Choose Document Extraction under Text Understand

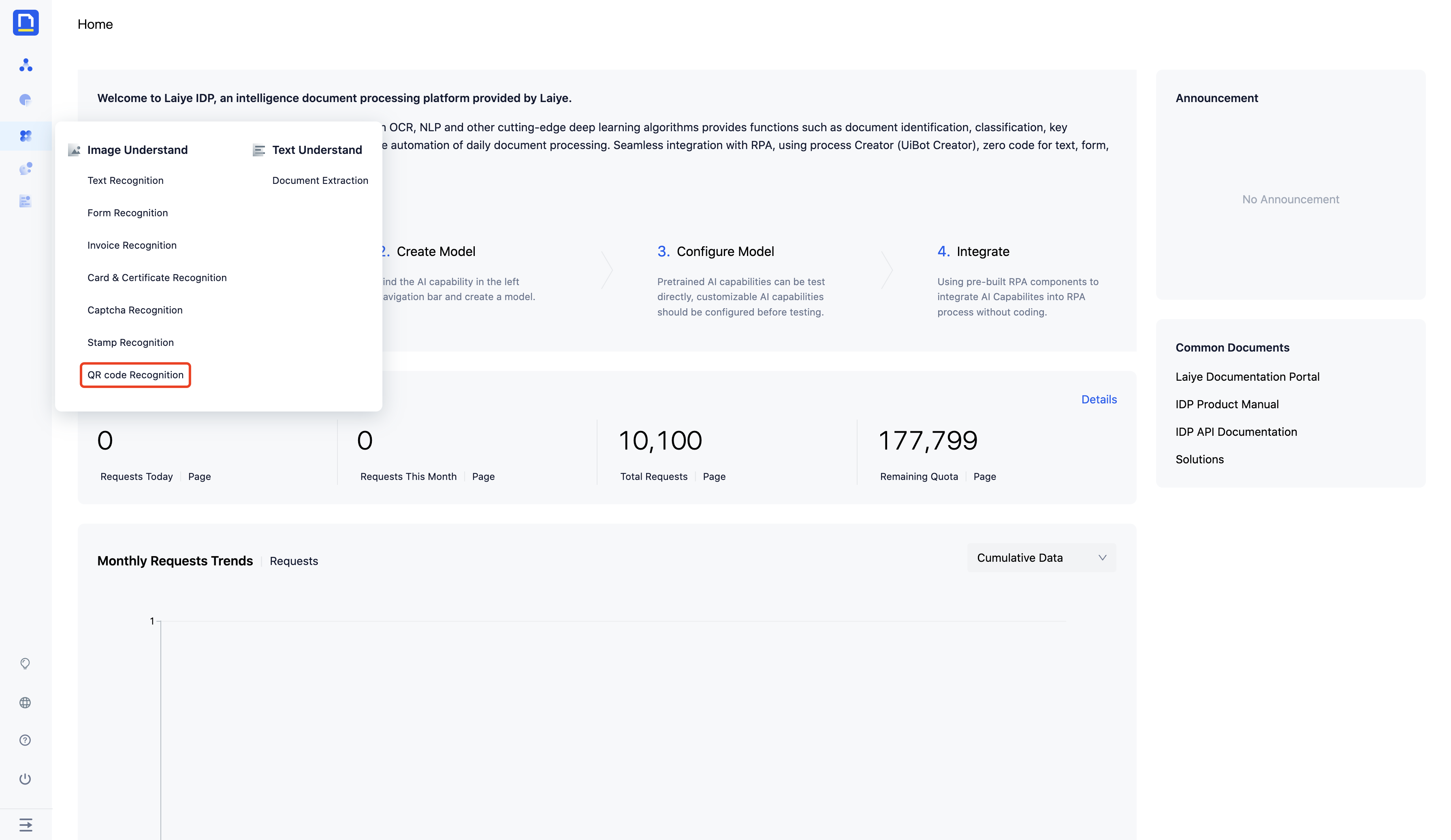pos(320,181)
